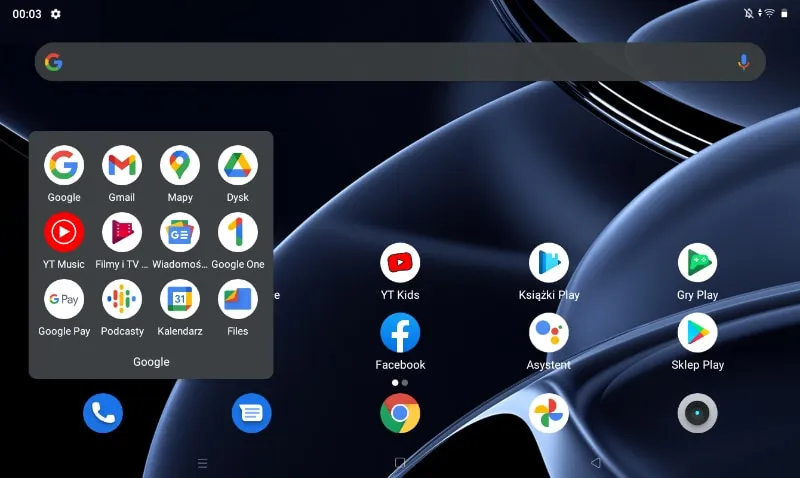This screenshot has width=800, height=478.
Task: Launch Mapy (Google Maps)
Action: coord(180,165)
